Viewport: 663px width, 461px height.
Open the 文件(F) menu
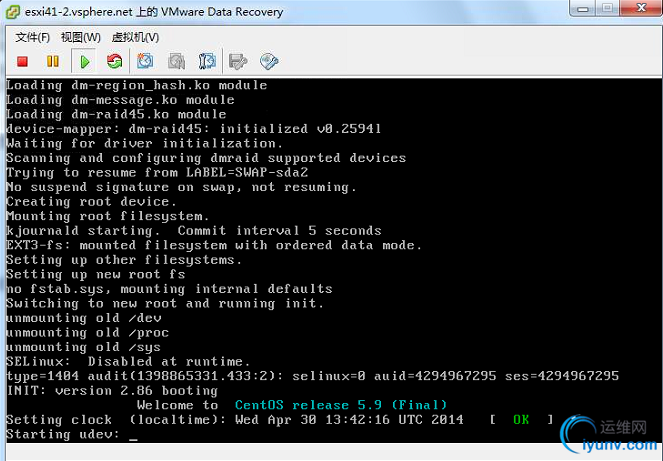tap(33, 37)
